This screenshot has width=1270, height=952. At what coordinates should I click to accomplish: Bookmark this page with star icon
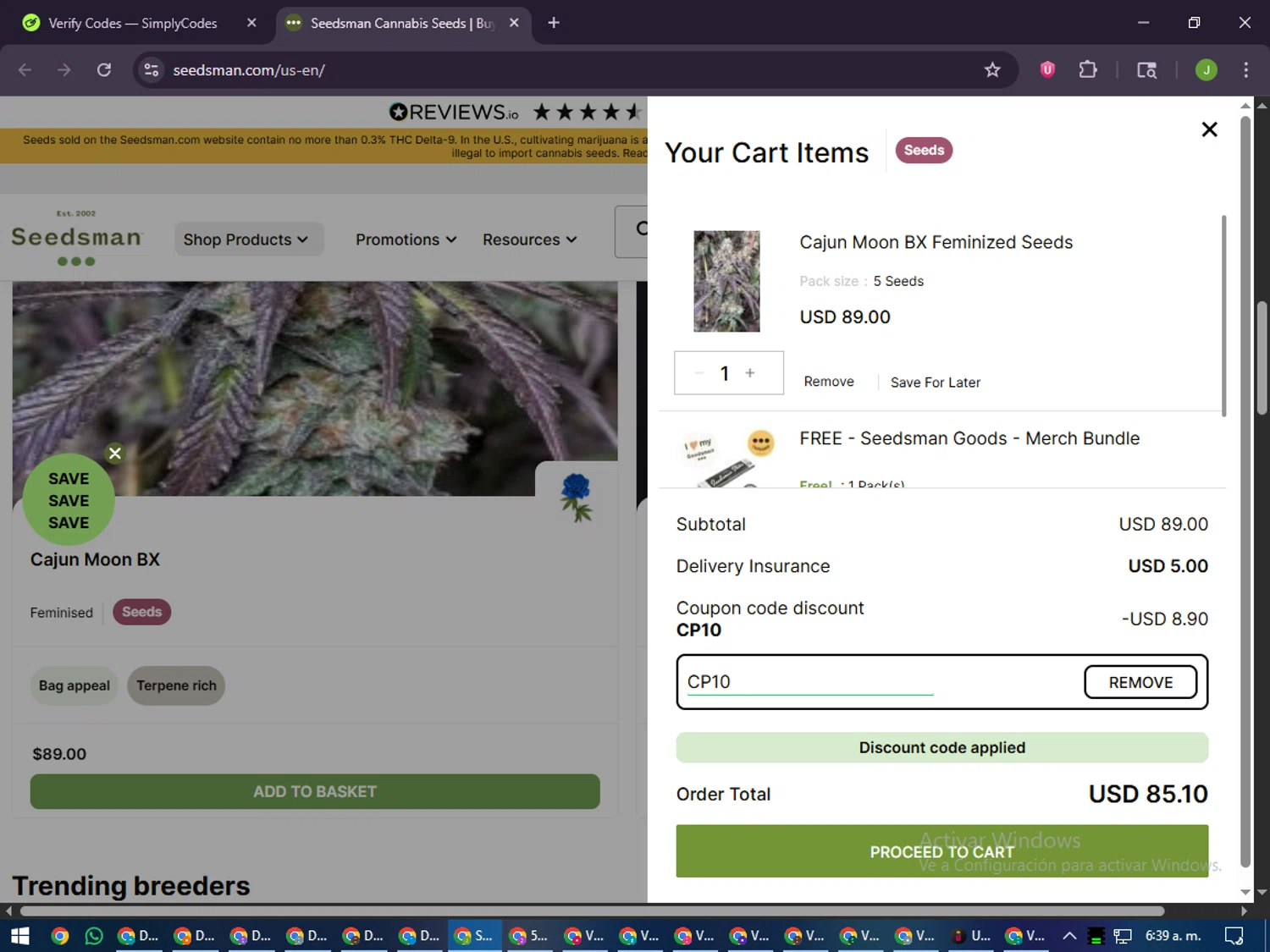pyautogui.click(x=992, y=70)
